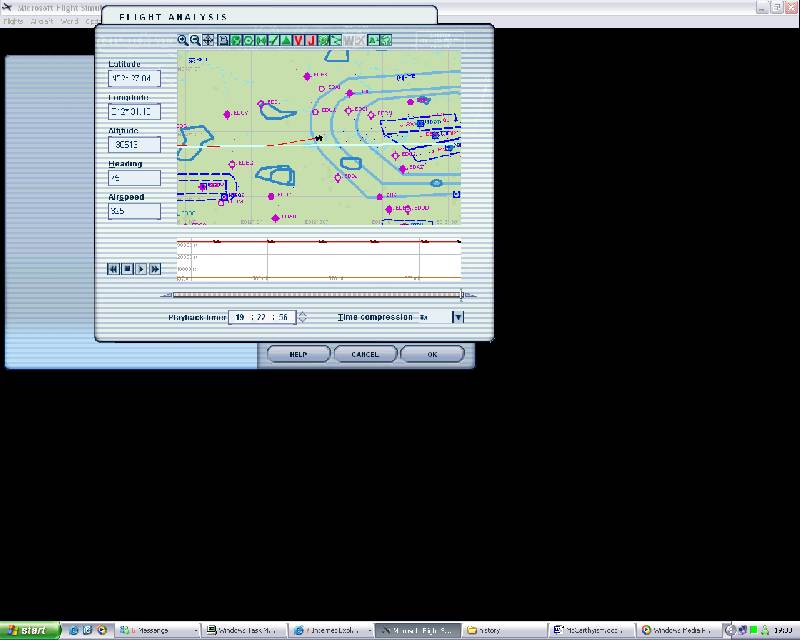Click the timeline slider left arrow

pos(166,295)
